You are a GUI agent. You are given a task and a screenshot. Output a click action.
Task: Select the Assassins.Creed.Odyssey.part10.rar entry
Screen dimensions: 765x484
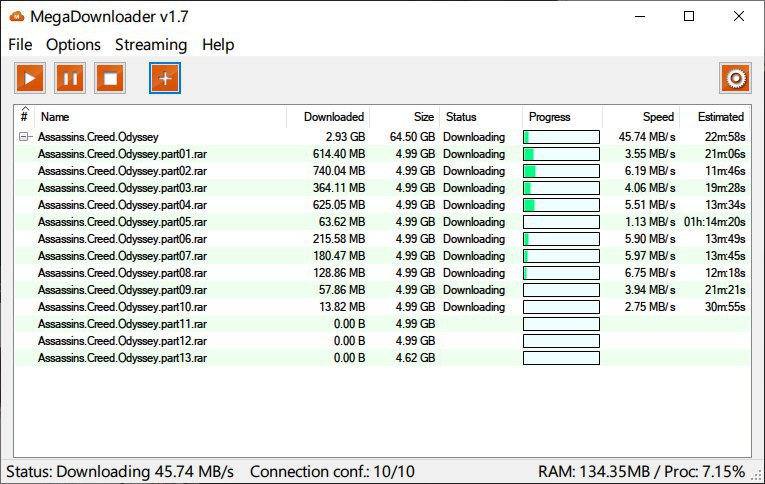click(x=122, y=307)
